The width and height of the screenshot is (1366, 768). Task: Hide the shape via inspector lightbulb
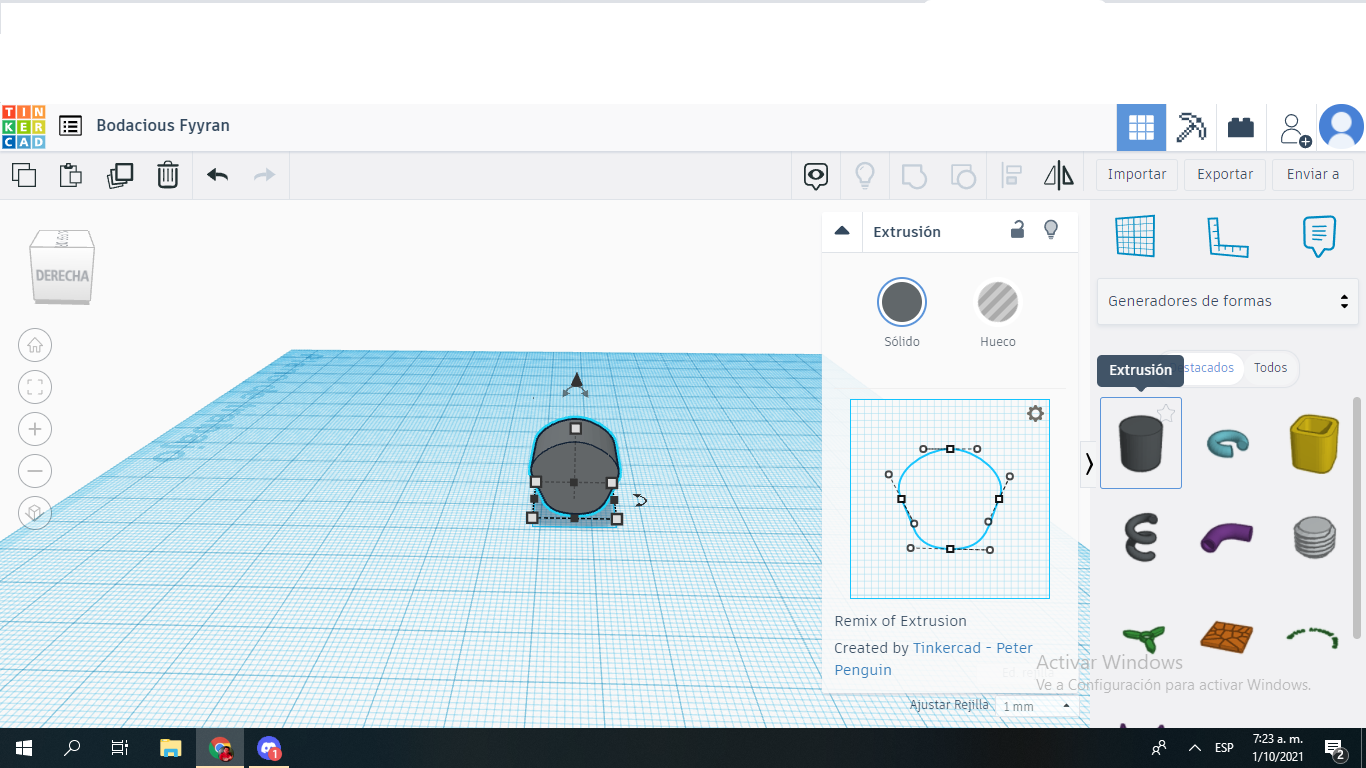click(1051, 230)
